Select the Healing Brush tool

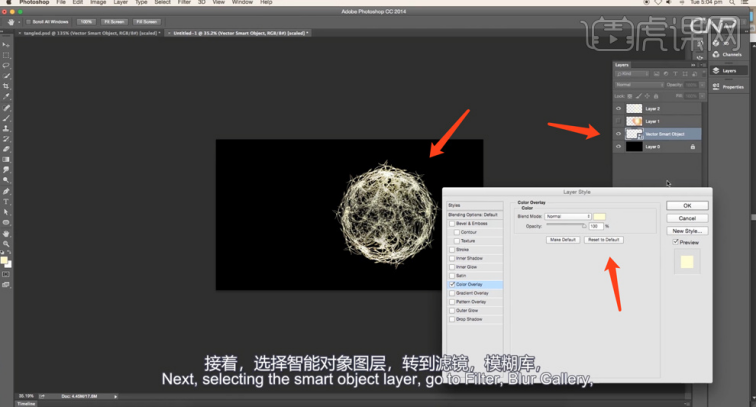click(6, 108)
